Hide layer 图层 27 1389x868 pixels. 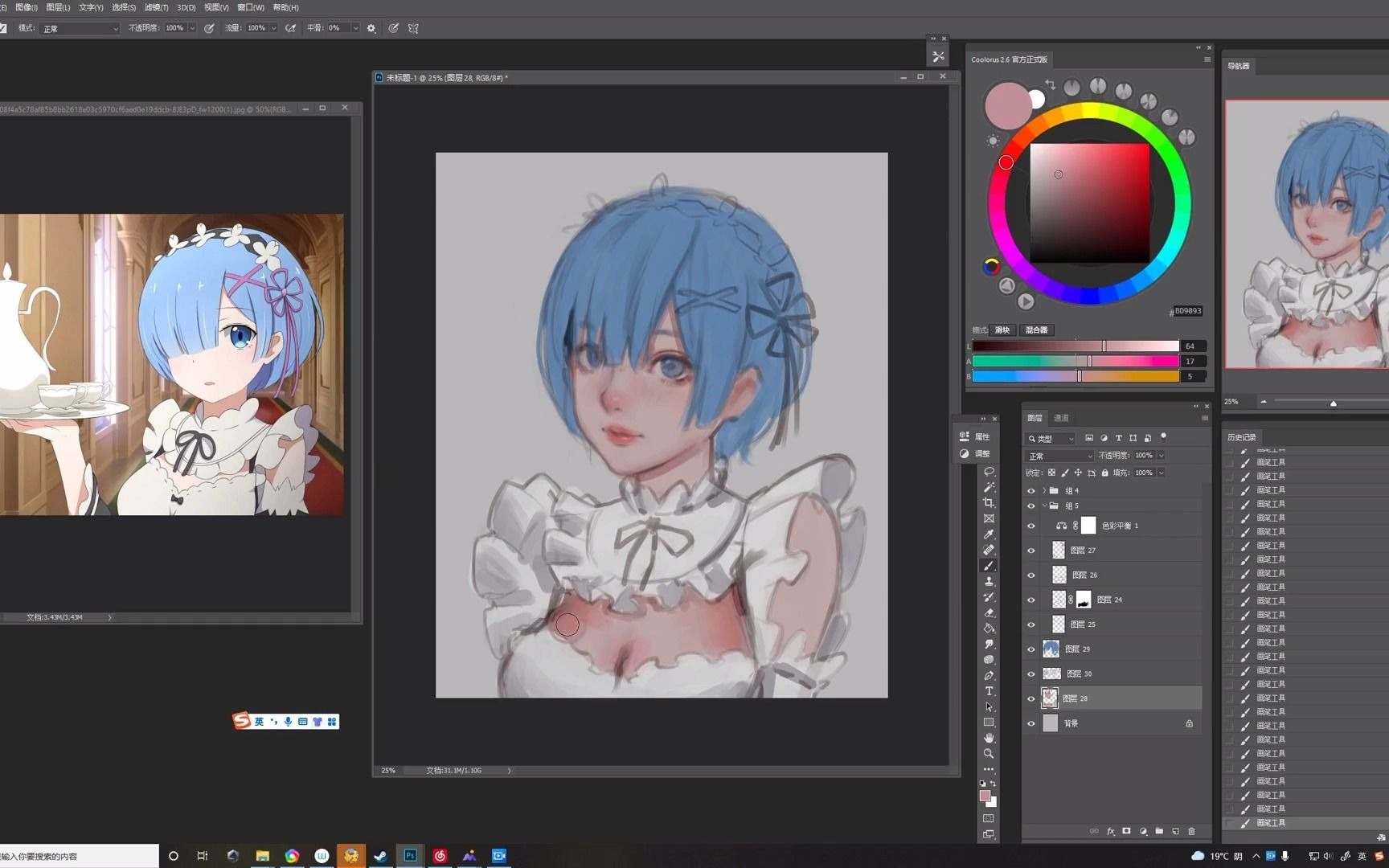(1031, 551)
